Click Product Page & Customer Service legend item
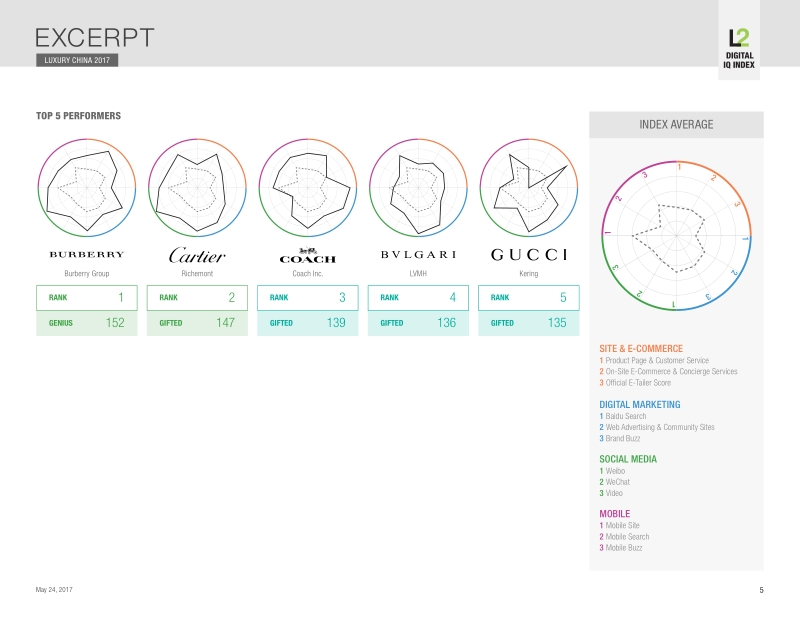 [x=654, y=360]
